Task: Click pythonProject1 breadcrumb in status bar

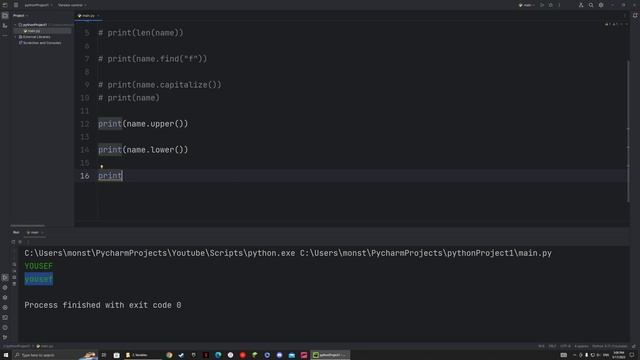Action: tap(16, 346)
